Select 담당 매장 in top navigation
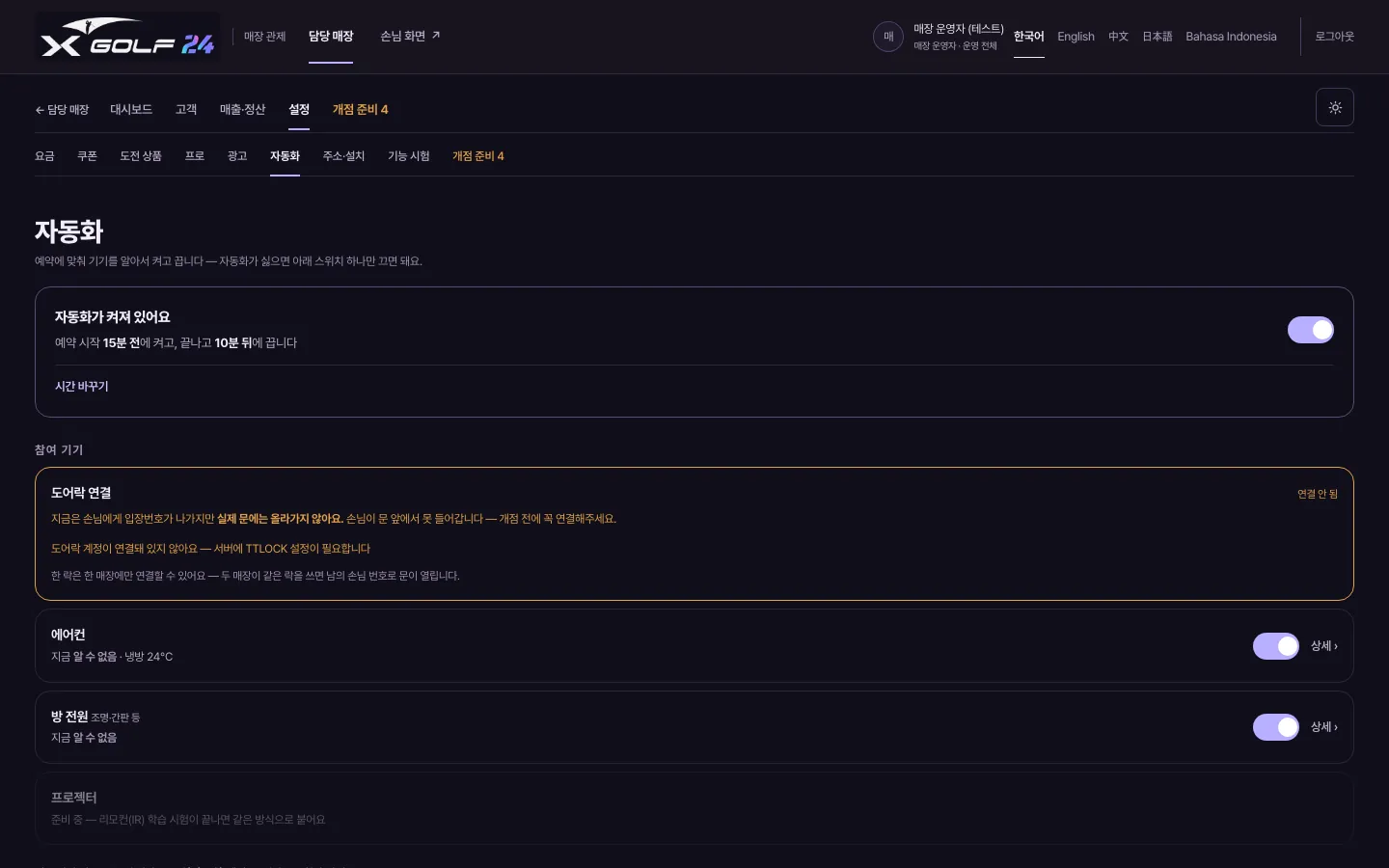The image size is (1389, 868). tap(331, 37)
